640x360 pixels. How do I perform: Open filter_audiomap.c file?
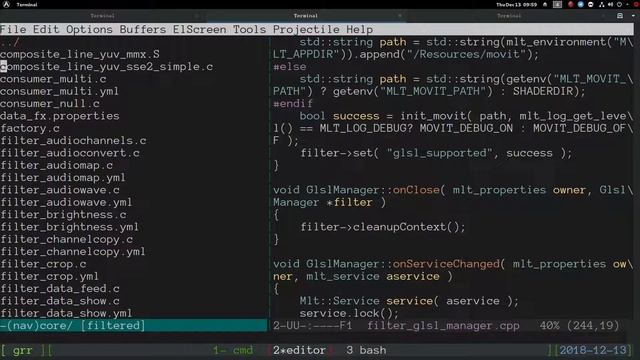point(56,165)
